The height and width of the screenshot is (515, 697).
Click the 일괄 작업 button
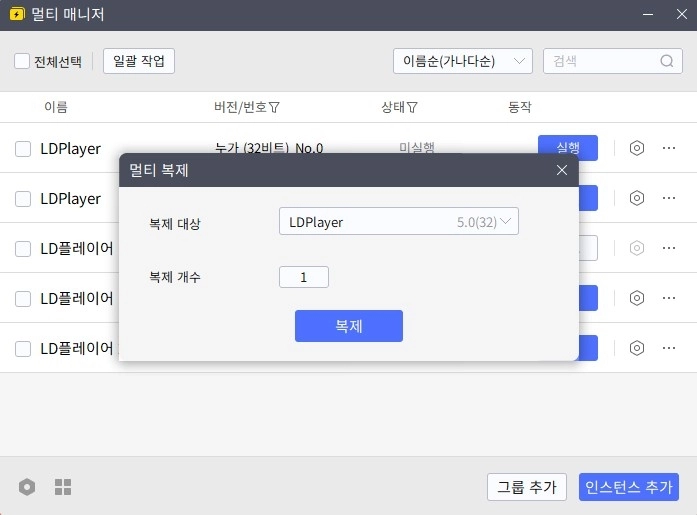tap(139, 61)
